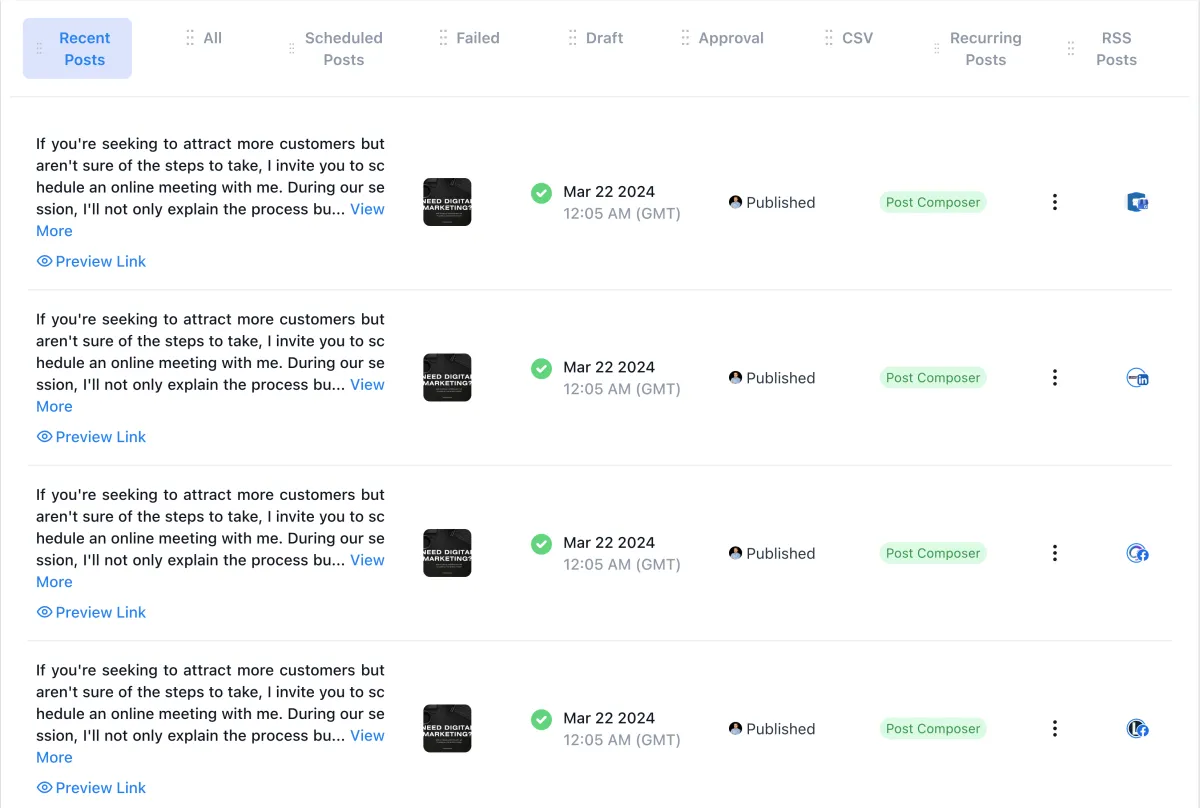Screen dimensions: 1200x808
Task: Open the RSS Posts tab
Action: coord(1116,48)
